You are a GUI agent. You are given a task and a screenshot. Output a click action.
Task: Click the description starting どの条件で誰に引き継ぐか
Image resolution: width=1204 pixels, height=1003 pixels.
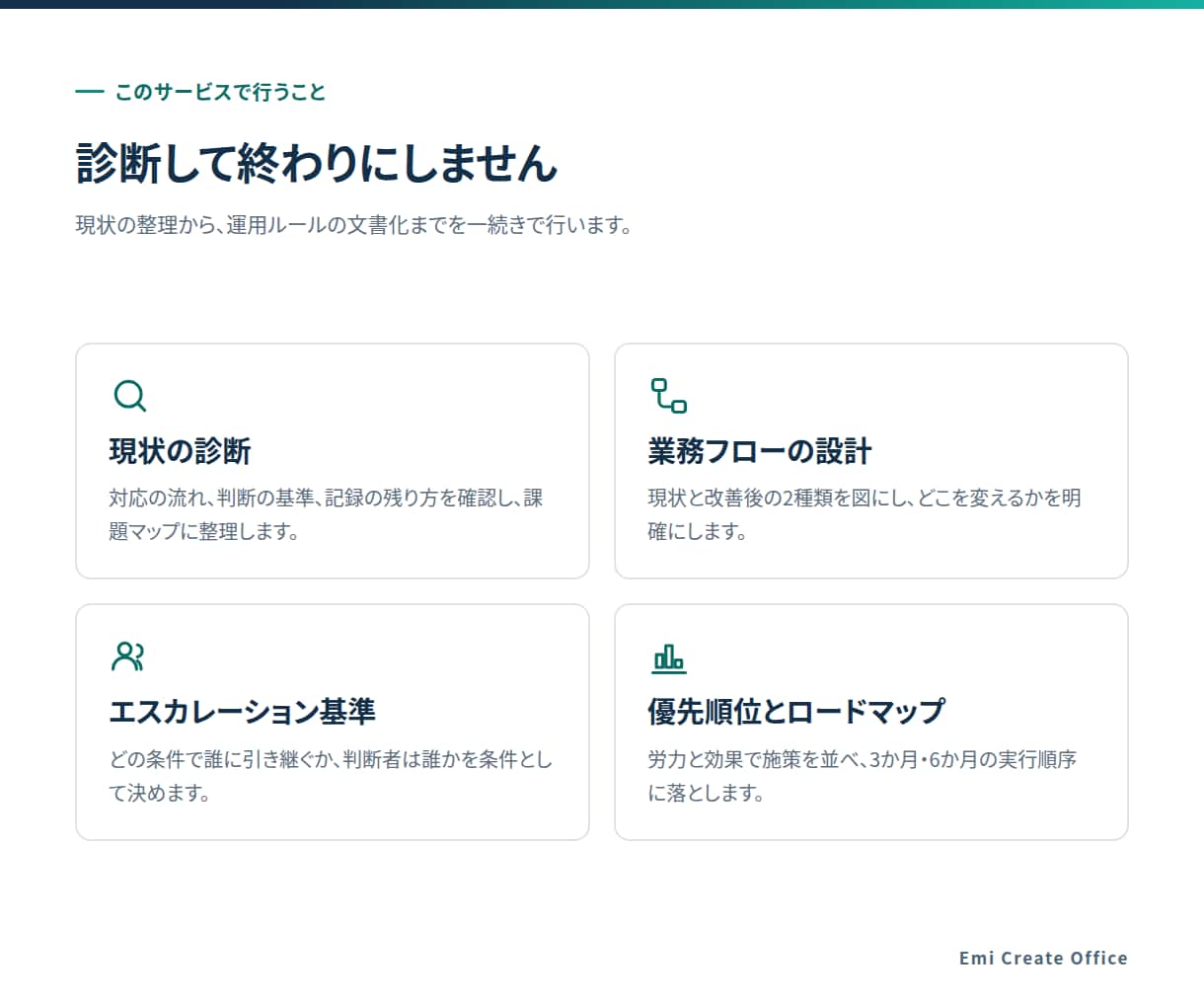pos(331,776)
